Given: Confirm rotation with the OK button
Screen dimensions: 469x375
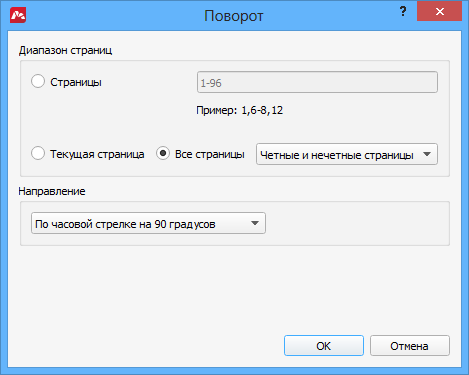Looking at the screenshot, I should 324,346.
